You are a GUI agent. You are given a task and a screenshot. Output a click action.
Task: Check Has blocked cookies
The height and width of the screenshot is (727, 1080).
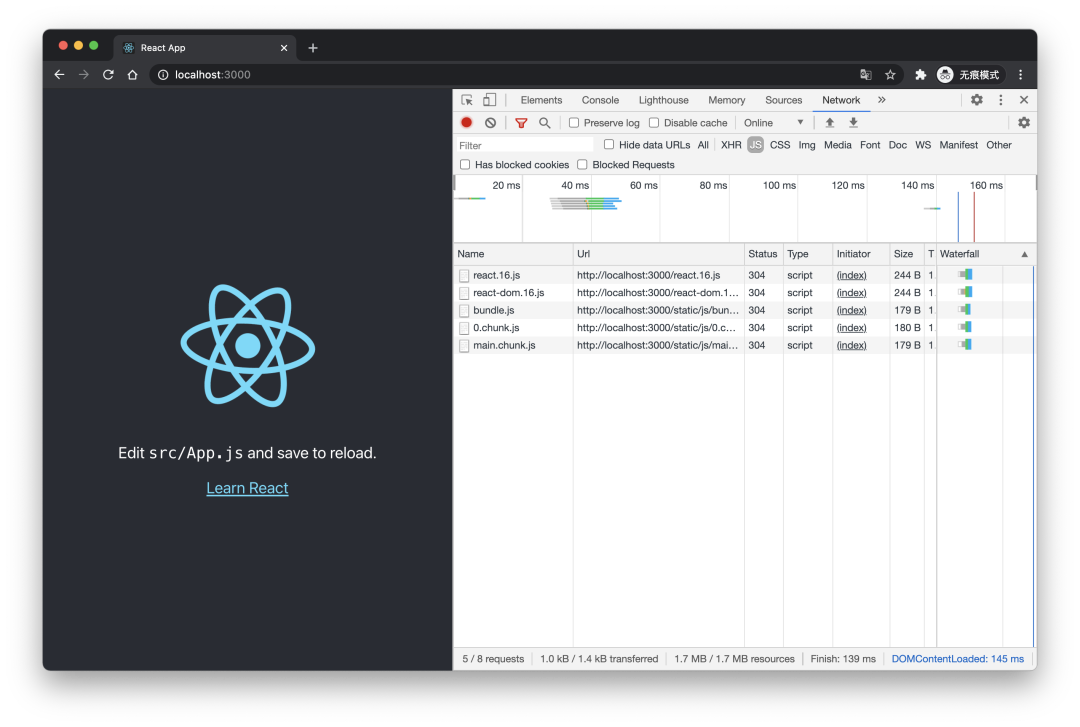point(465,165)
